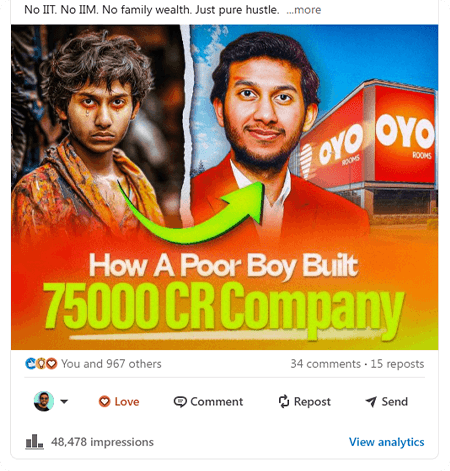This screenshot has width=450, height=471.
Task: Open the OYO poor boy post image
Action: 224,187
